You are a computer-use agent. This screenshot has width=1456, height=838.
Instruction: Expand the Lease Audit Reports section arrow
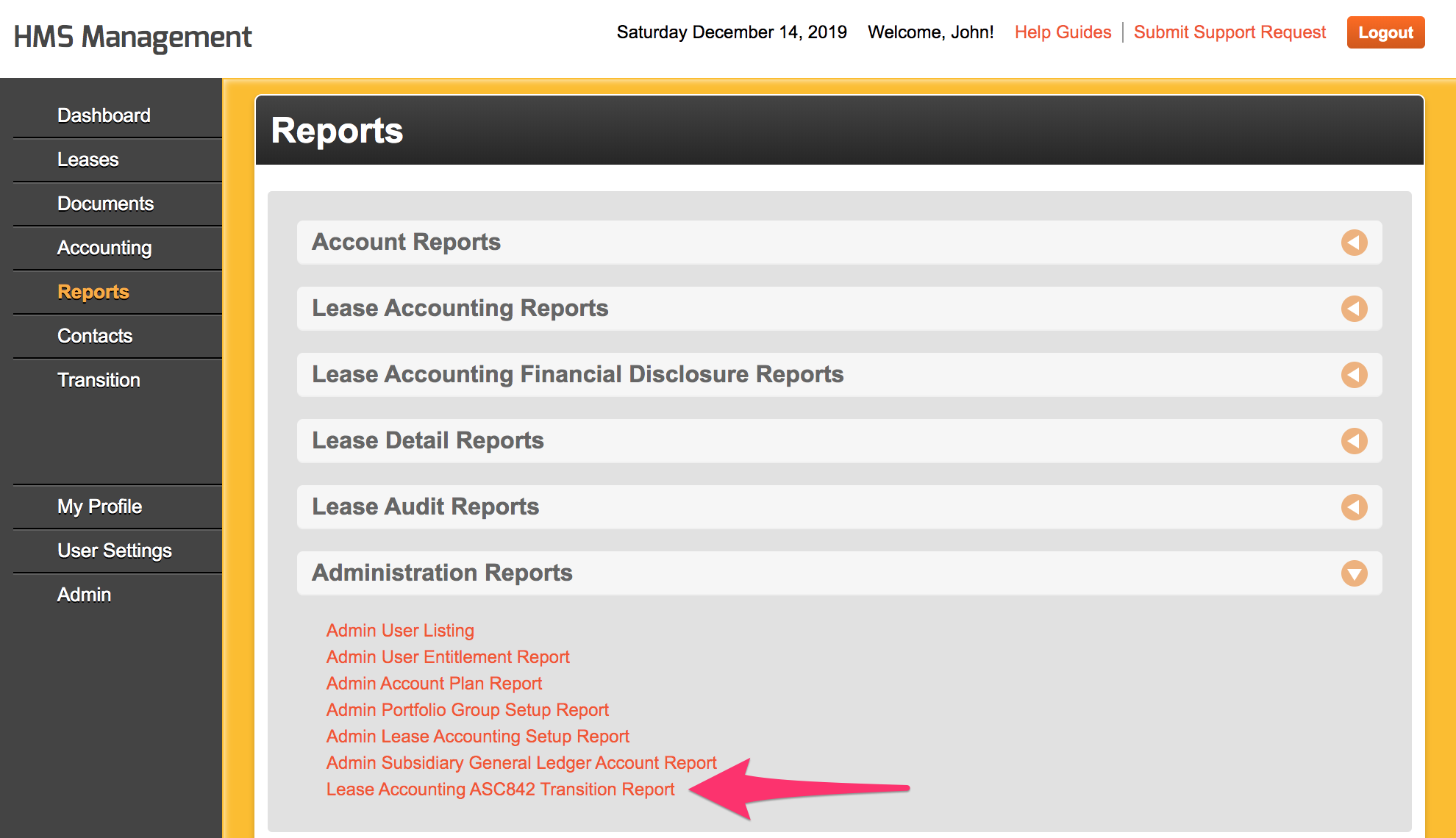point(1355,506)
